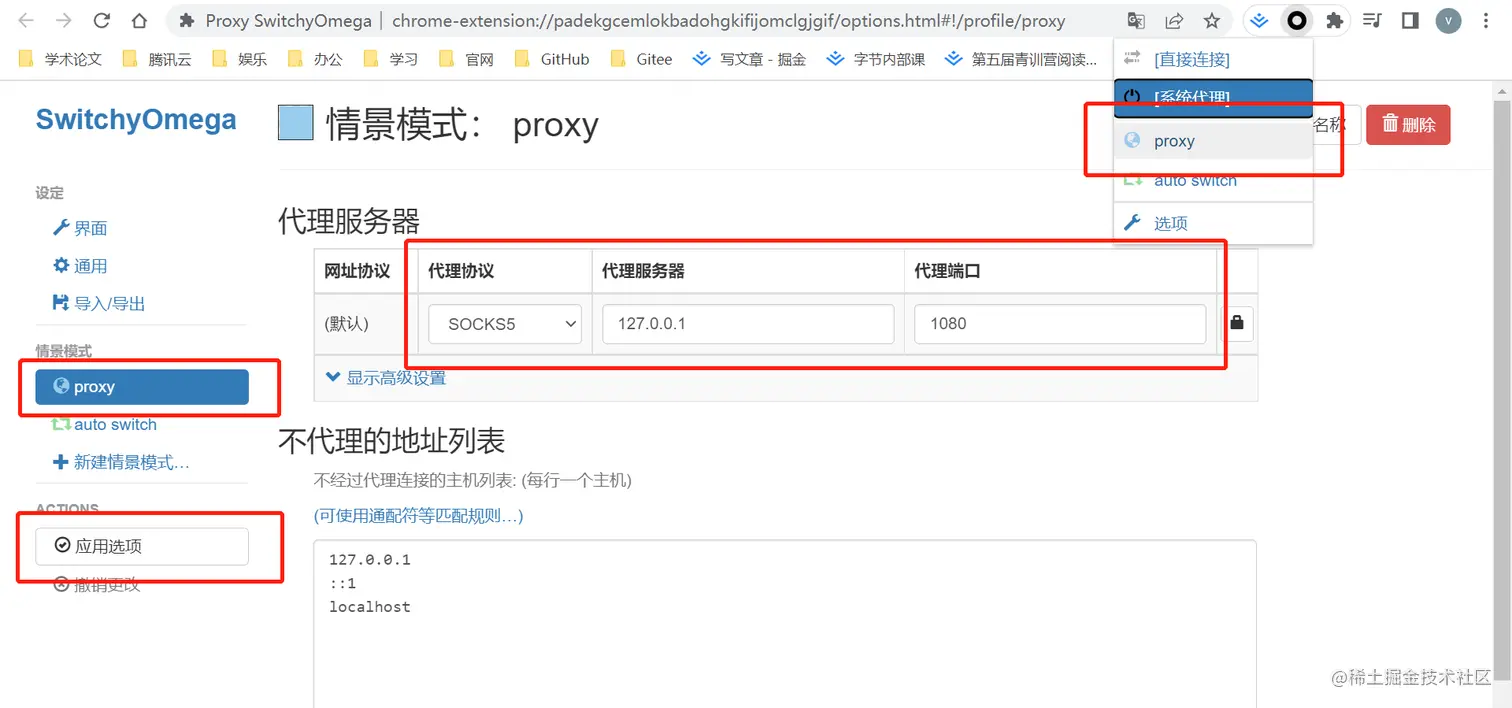The image size is (1512, 708).
Task: Select proxy in the popup menu
Action: click(x=1213, y=141)
